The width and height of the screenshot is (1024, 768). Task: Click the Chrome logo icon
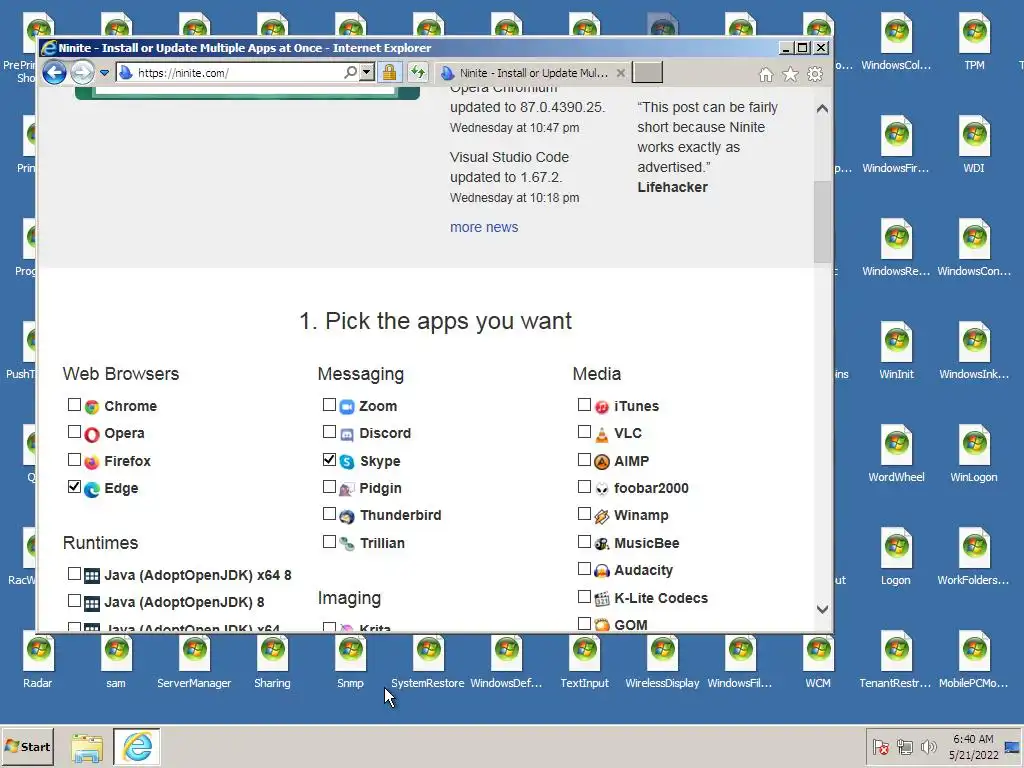tap(92, 407)
